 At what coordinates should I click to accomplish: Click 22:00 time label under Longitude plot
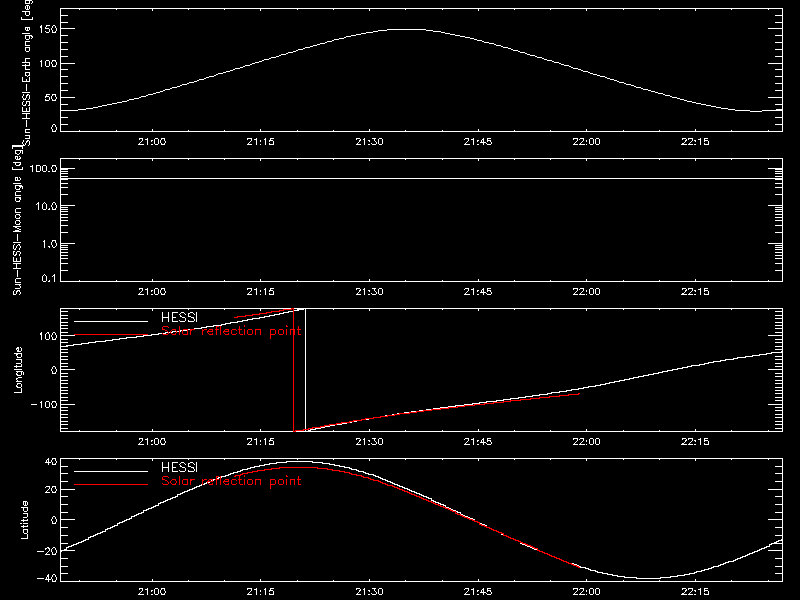[586, 441]
